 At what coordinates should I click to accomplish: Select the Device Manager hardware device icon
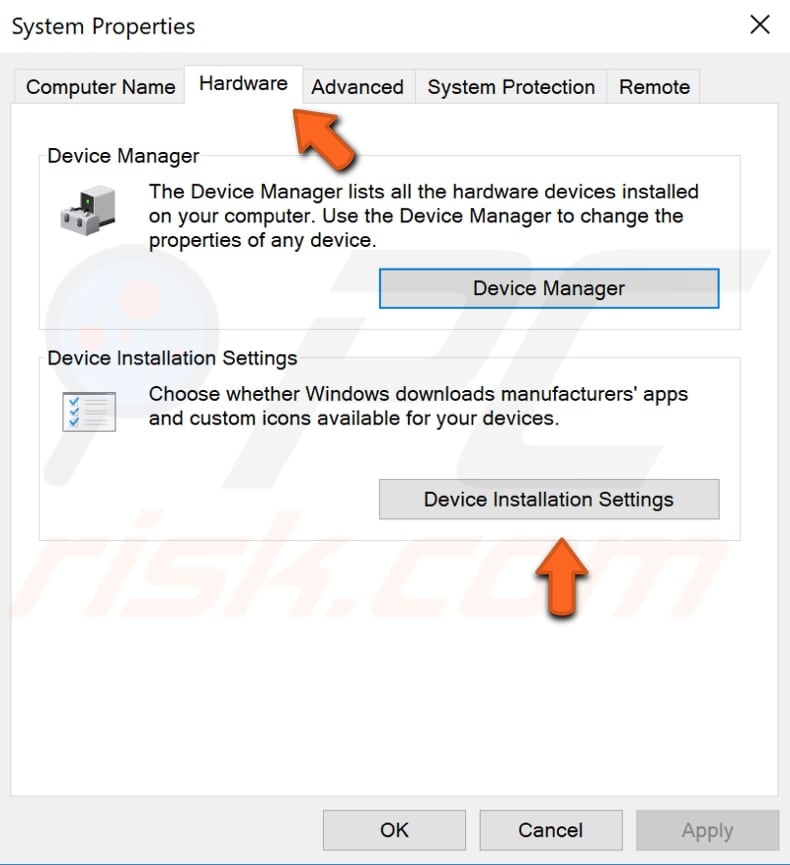point(90,207)
